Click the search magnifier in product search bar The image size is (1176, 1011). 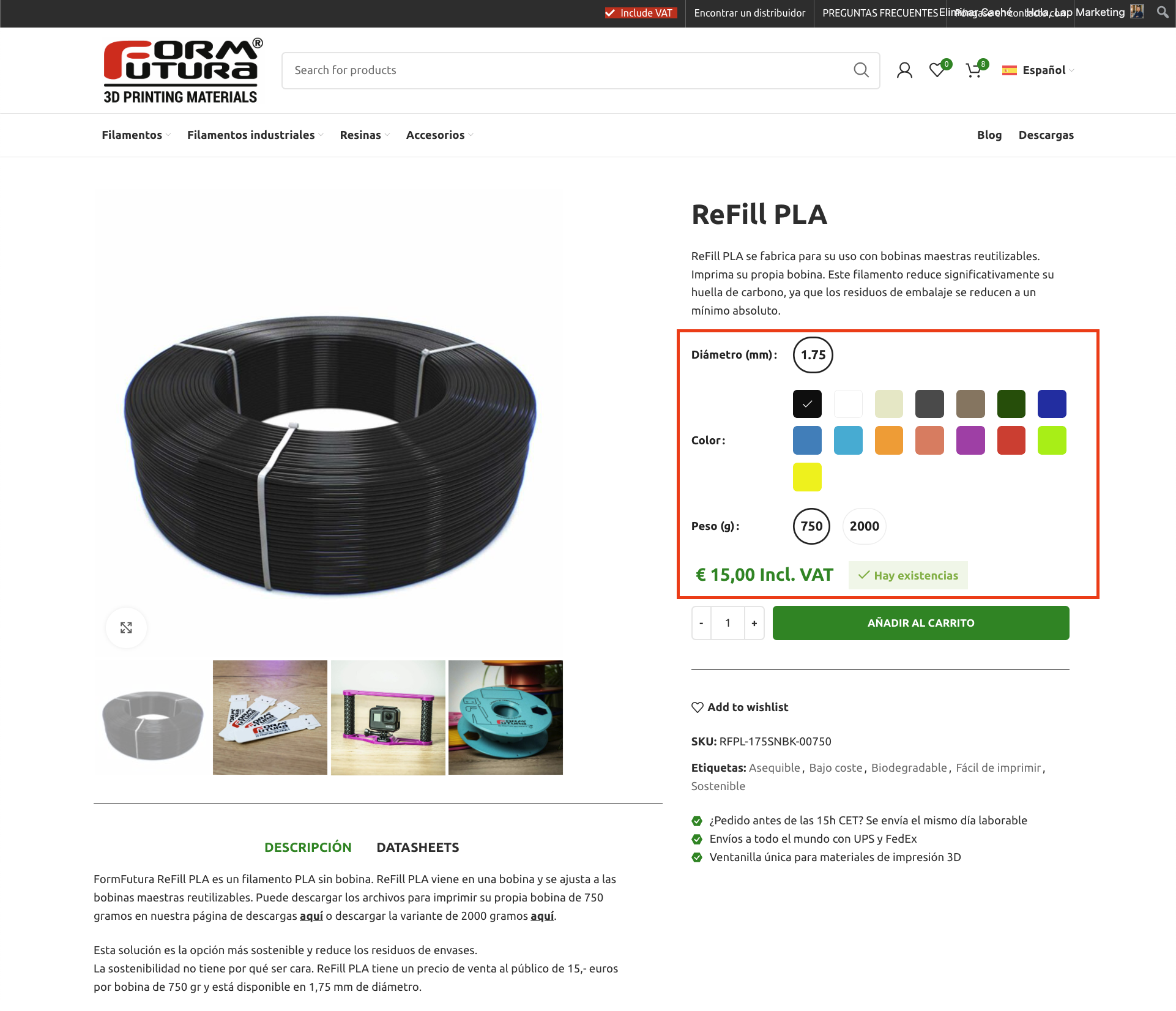click(x=861, y=70)
